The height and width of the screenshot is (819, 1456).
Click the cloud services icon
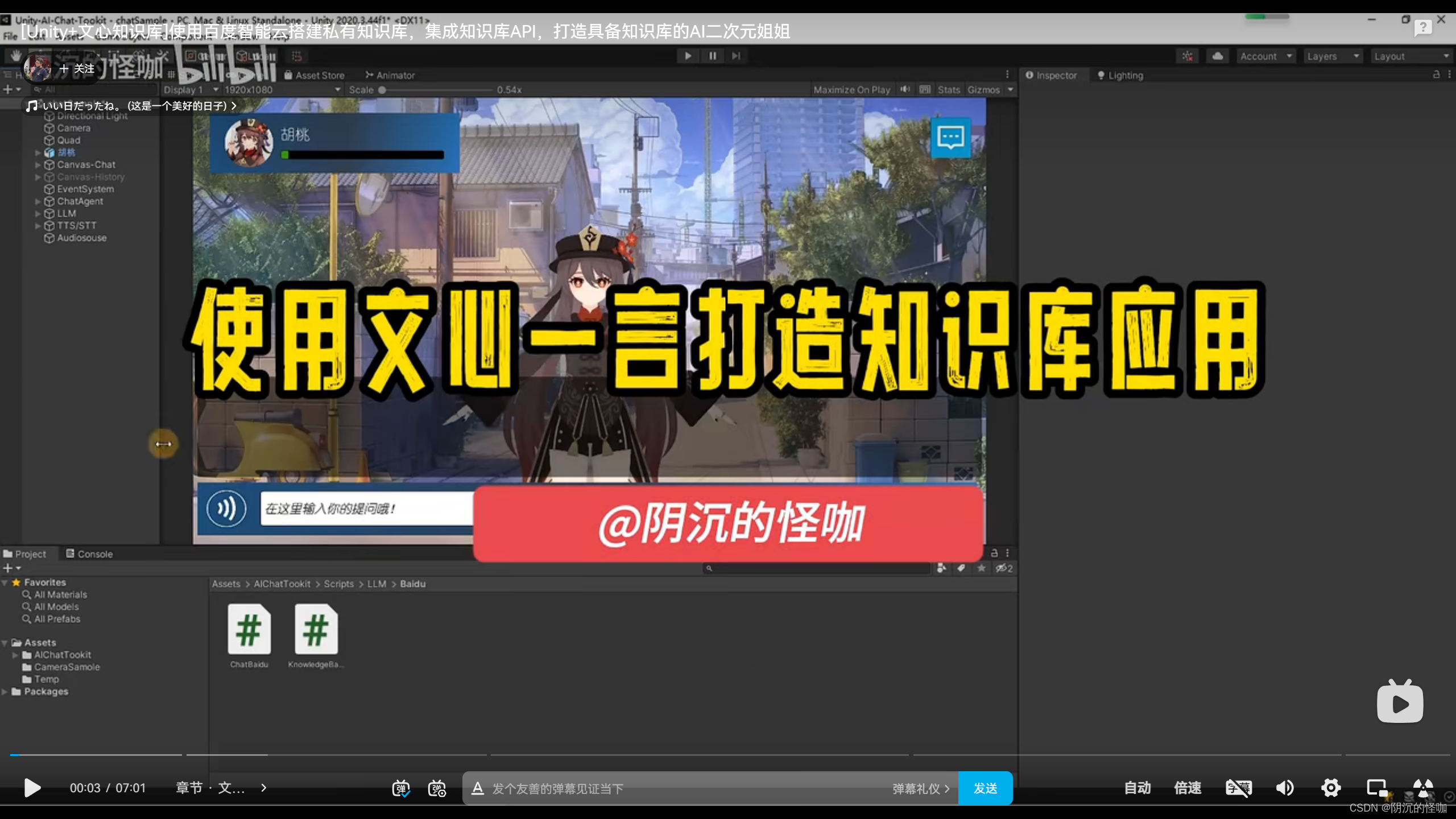(1218, 56)
